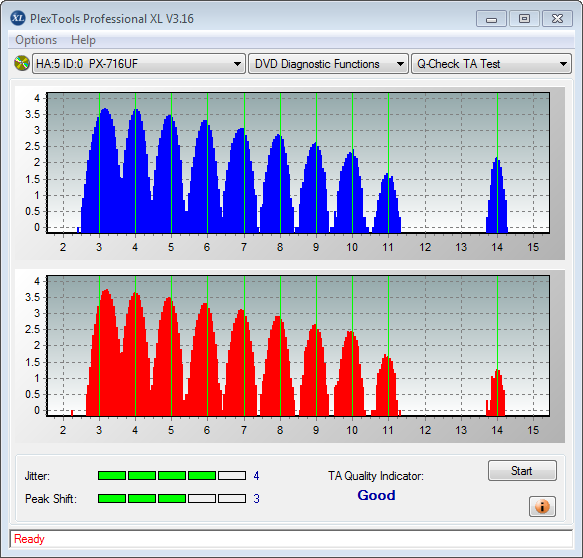Open the PX-716UF drive dropdown
Viewport: 583px width, 558px height.
click(x=139, y=64)
